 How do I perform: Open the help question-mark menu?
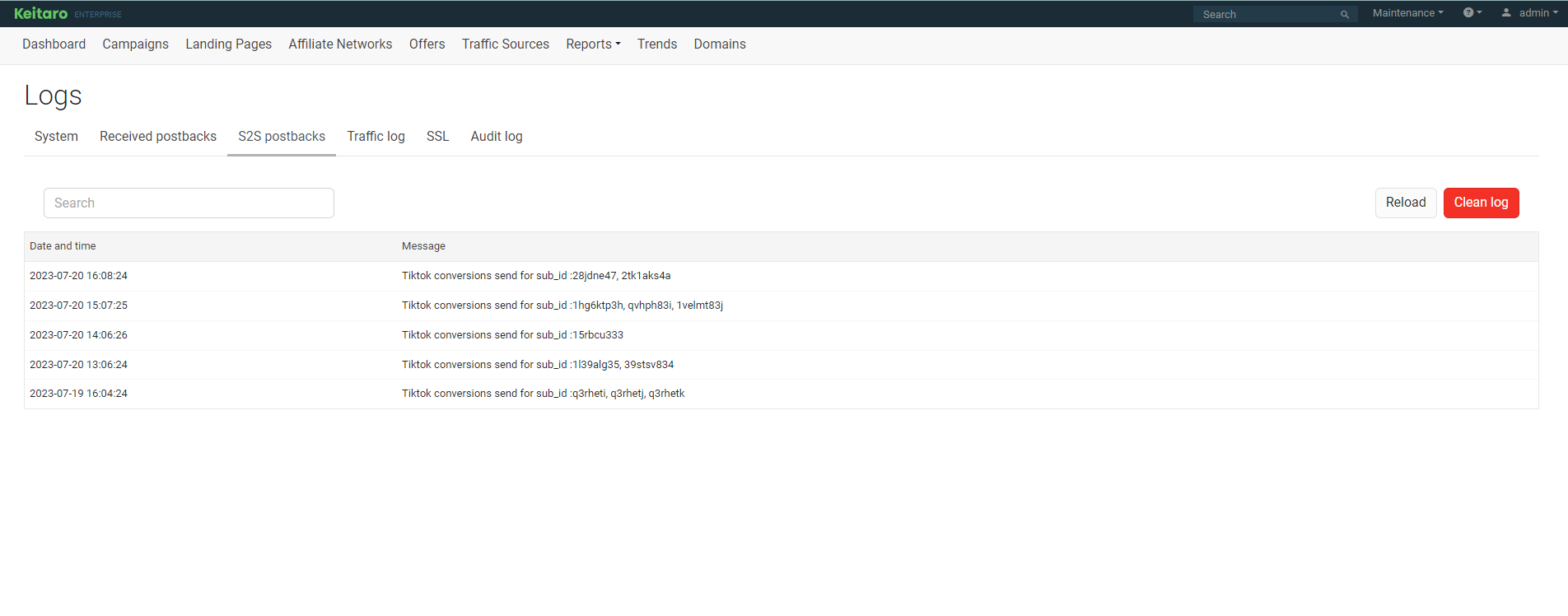pos(1472,12)
